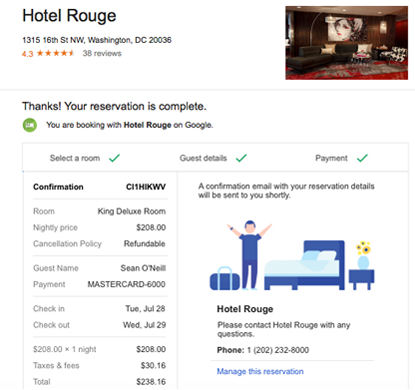This screenshot has height=390, width=415.
Task: Click the Select a room checkmark
Action: click(x=114, y=158)
